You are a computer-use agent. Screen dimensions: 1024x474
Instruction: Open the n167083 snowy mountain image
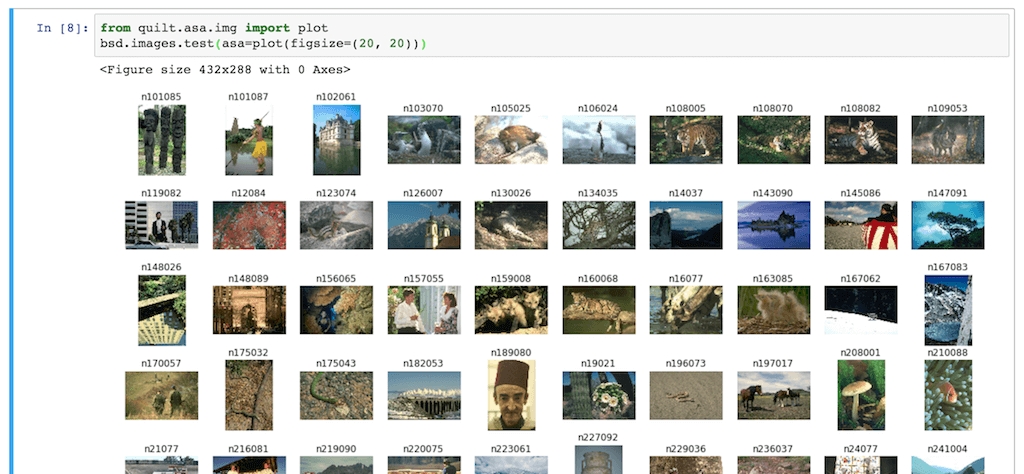click(x=947, y=310)
